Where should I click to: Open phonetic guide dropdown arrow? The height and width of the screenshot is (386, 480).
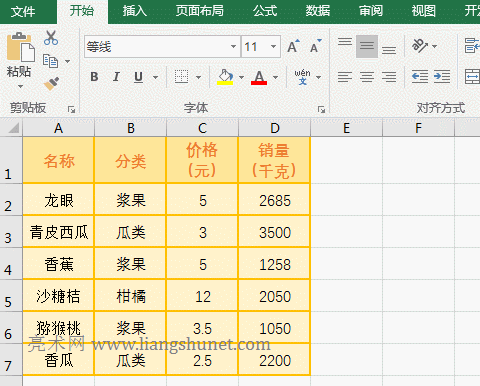pyautogui.click(x=319, y=78)
